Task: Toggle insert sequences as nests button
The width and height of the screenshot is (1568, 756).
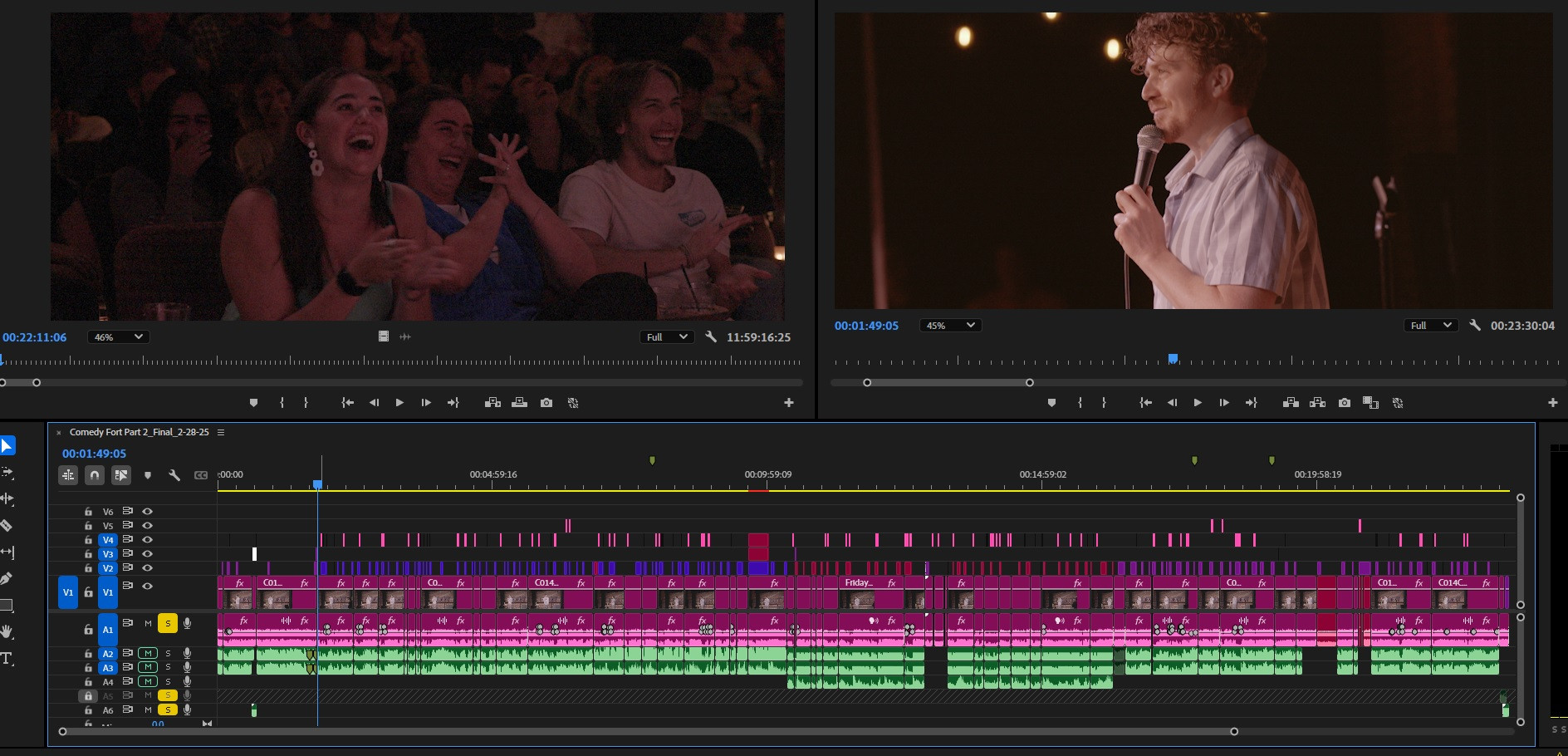Action: click(x=68, y=475)
